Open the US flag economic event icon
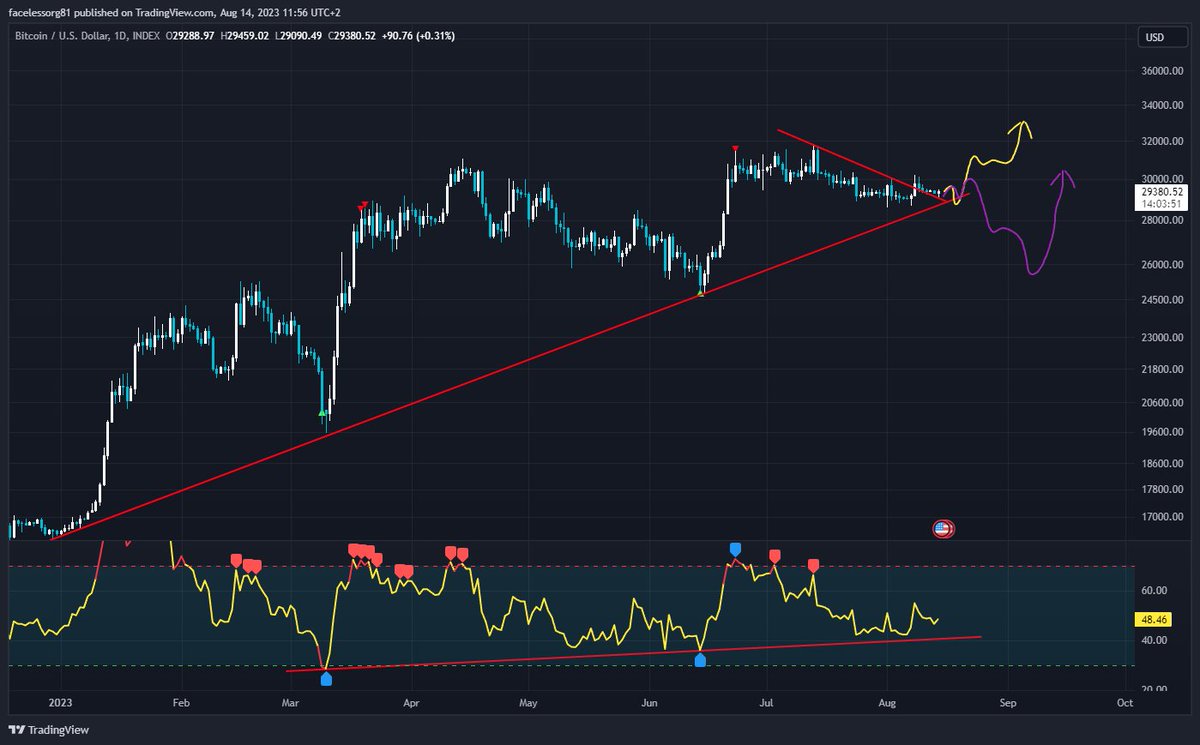Viewport: 1200px width, 745px height. click(x=943, y=528)
